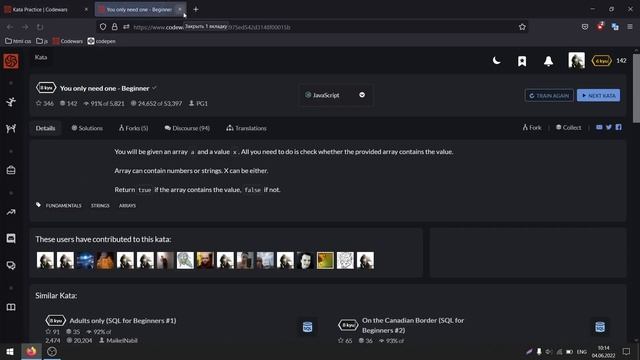Click the browser URL address field
This screenshot has height=360, width=640.
(312, 27)
